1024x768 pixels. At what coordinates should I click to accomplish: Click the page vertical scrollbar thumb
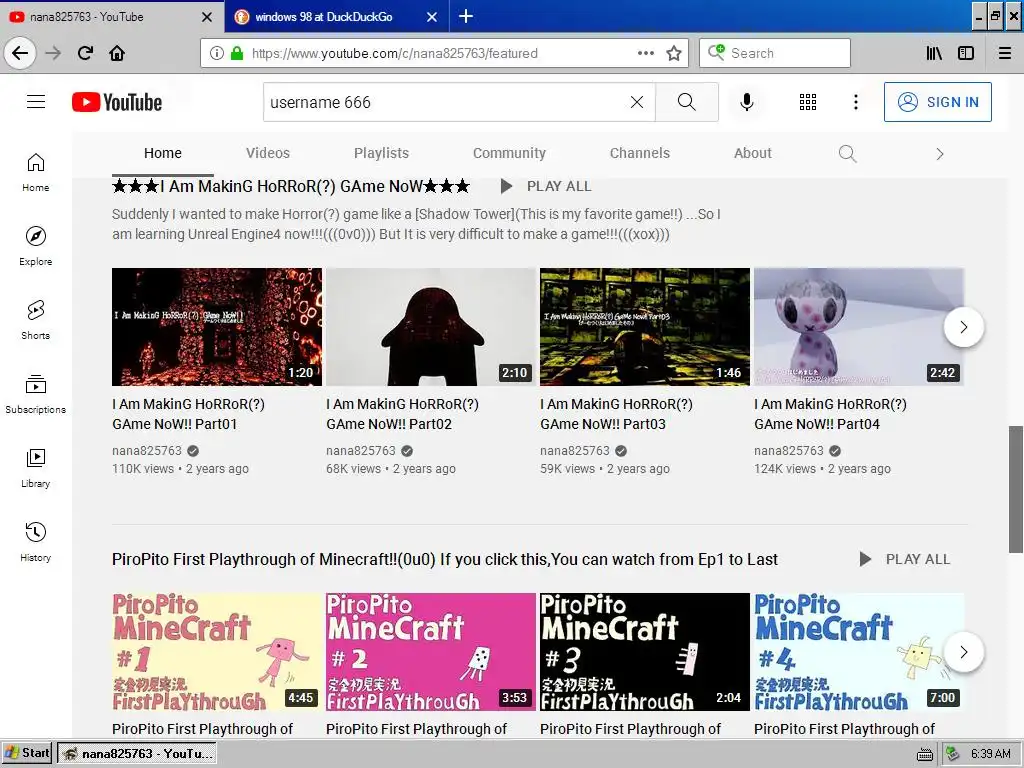point(1016,489)
